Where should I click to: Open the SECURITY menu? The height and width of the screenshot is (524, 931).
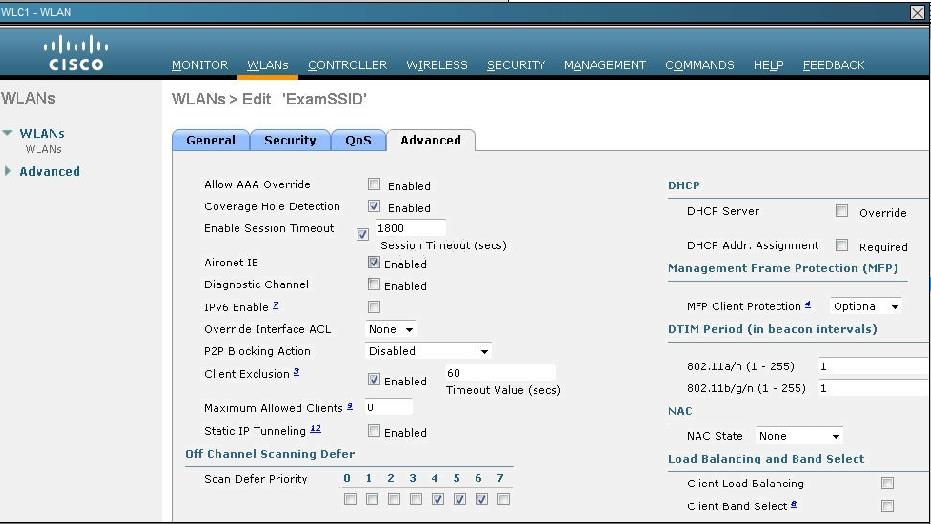(x=516, y=65)
